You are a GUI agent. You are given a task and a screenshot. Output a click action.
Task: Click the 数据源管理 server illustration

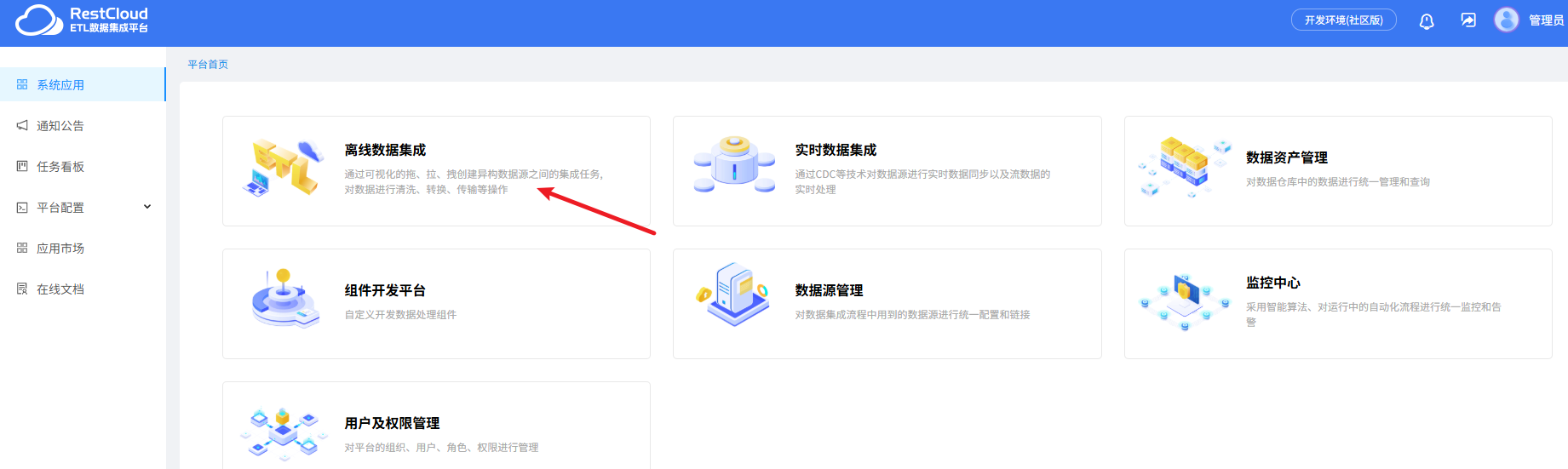[x=733, y=294]
